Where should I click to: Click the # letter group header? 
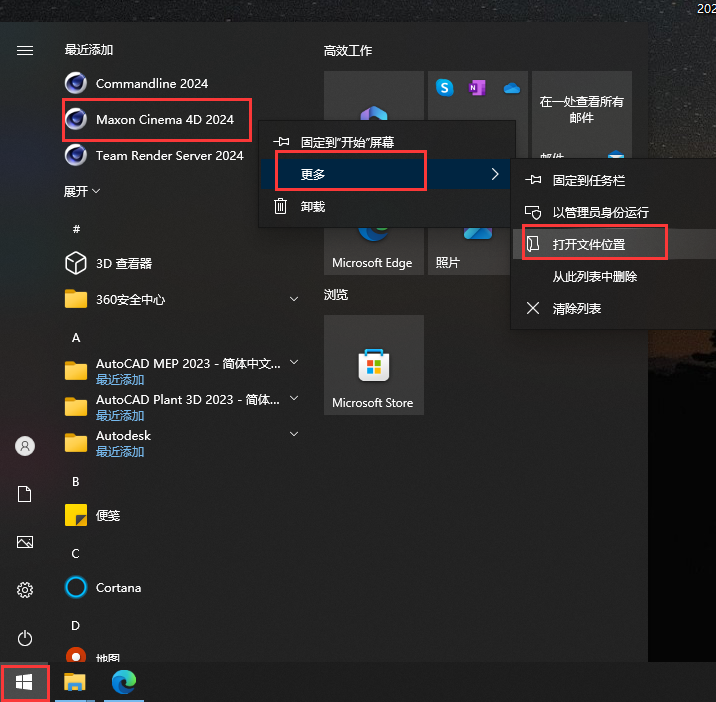76,229
